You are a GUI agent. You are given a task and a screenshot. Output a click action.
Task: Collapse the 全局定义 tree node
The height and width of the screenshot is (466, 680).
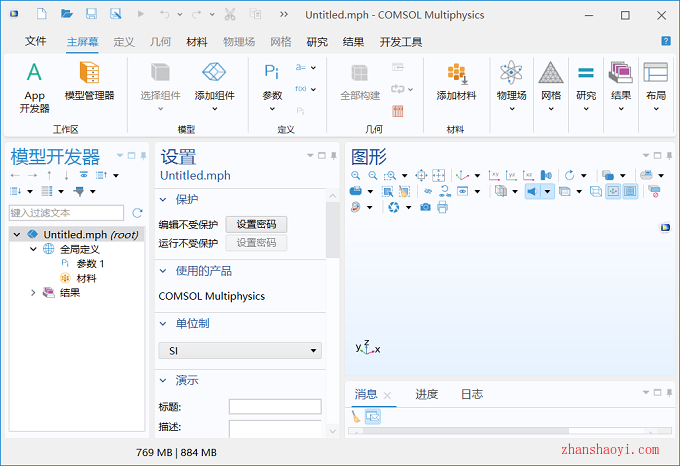coord(33,249)
